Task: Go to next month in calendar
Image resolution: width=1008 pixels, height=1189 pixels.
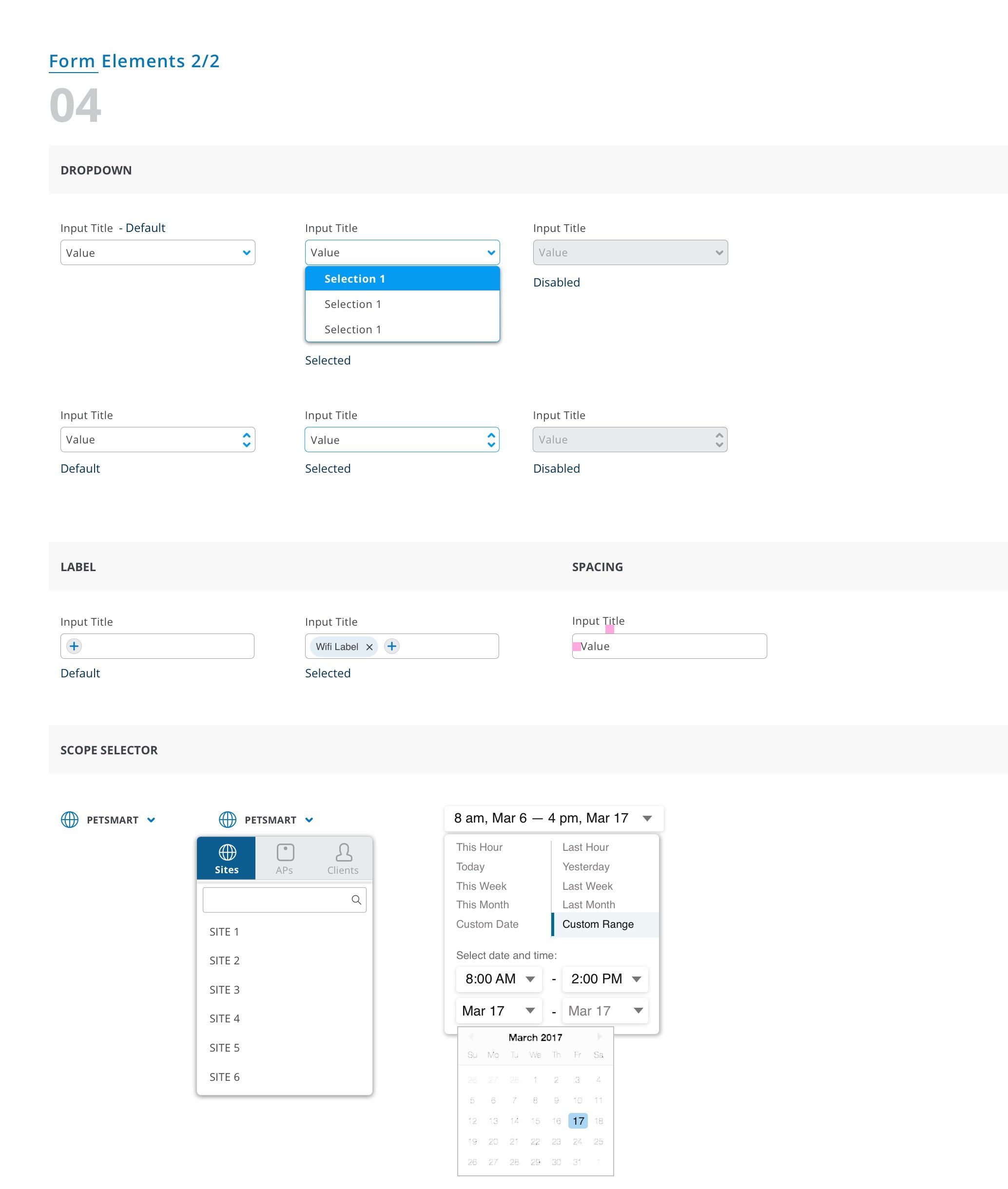Action: (x=599, y=1036)
